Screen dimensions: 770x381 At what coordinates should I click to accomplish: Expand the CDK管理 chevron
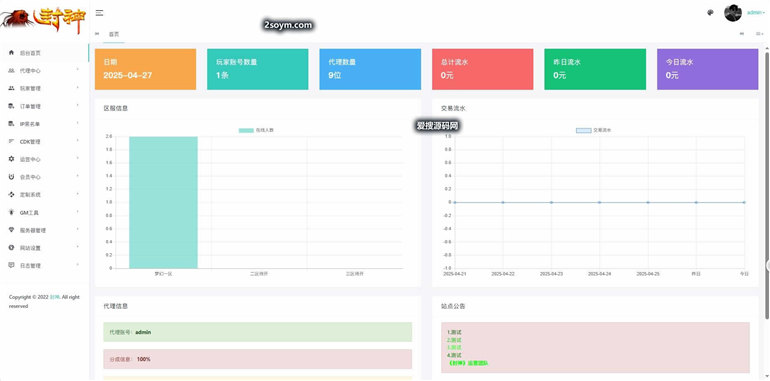pos(78,140)
